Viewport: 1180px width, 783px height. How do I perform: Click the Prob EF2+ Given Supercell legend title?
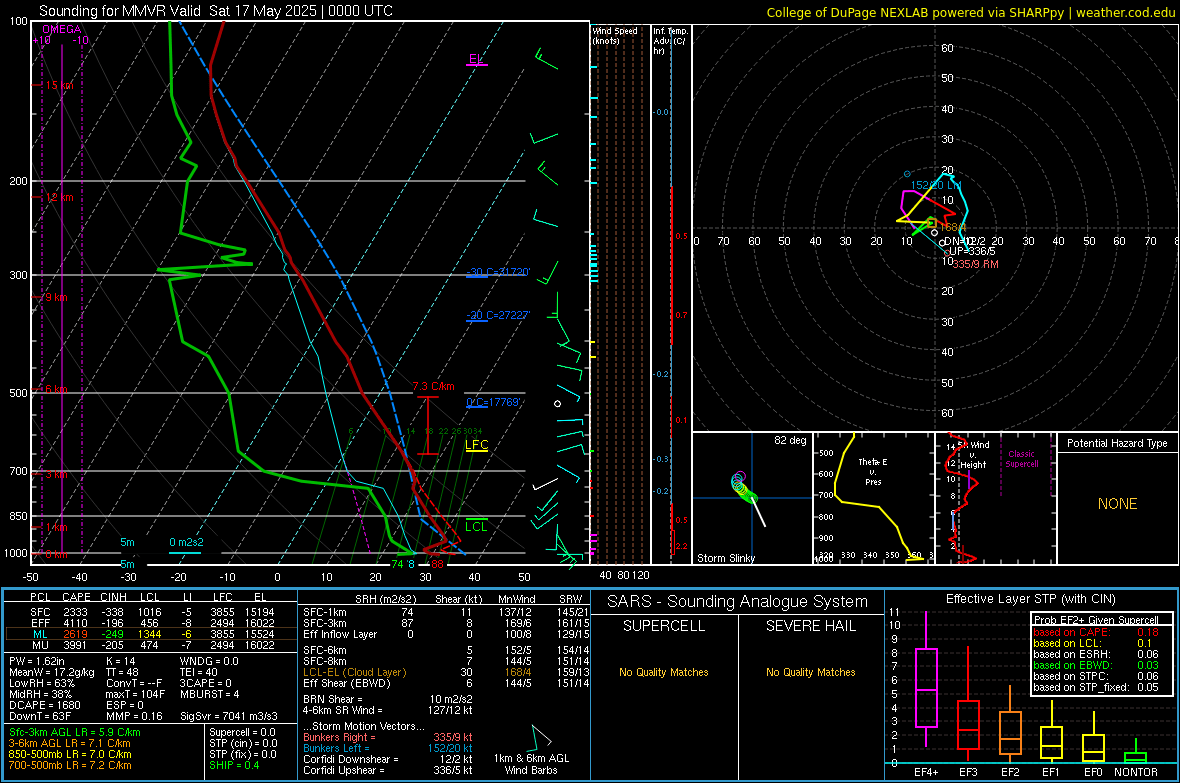click(x=1096, y=620)
